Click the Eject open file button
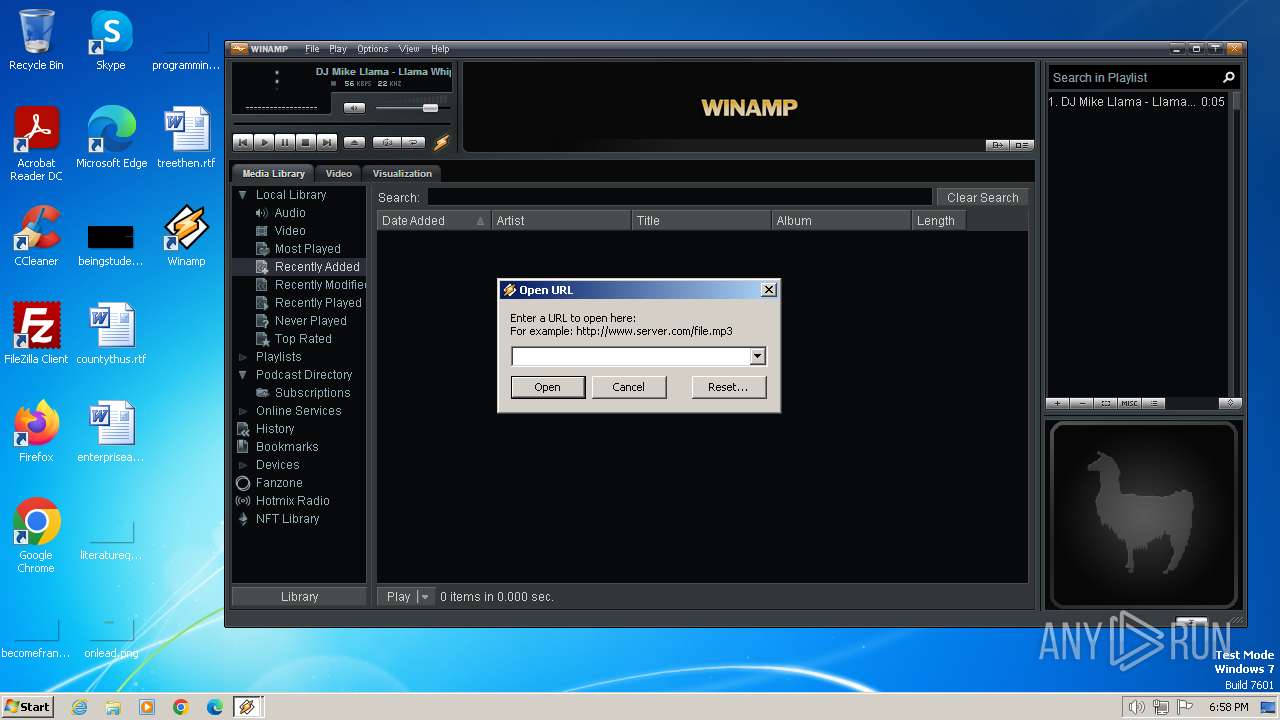 pyautogui.click(x=354, y=143)
